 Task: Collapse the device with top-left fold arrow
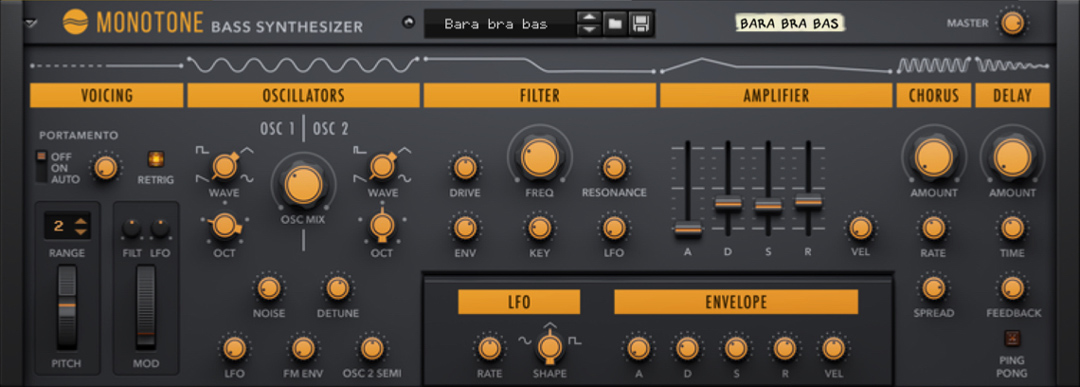coord(30,23)
